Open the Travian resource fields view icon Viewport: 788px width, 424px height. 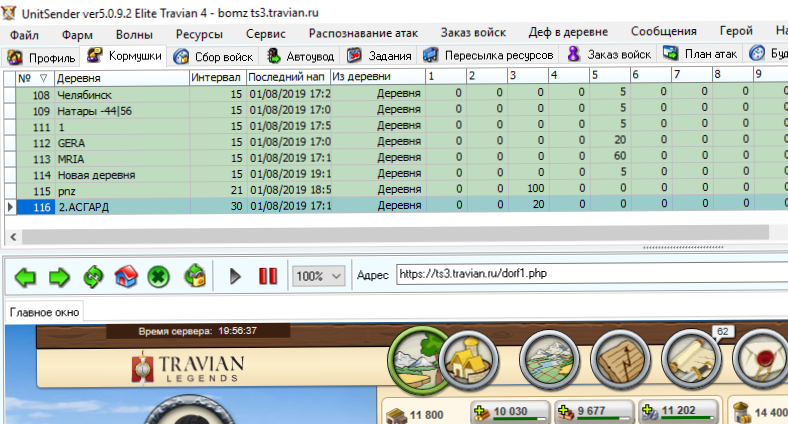pyautogui.click(x=417, y=359)
